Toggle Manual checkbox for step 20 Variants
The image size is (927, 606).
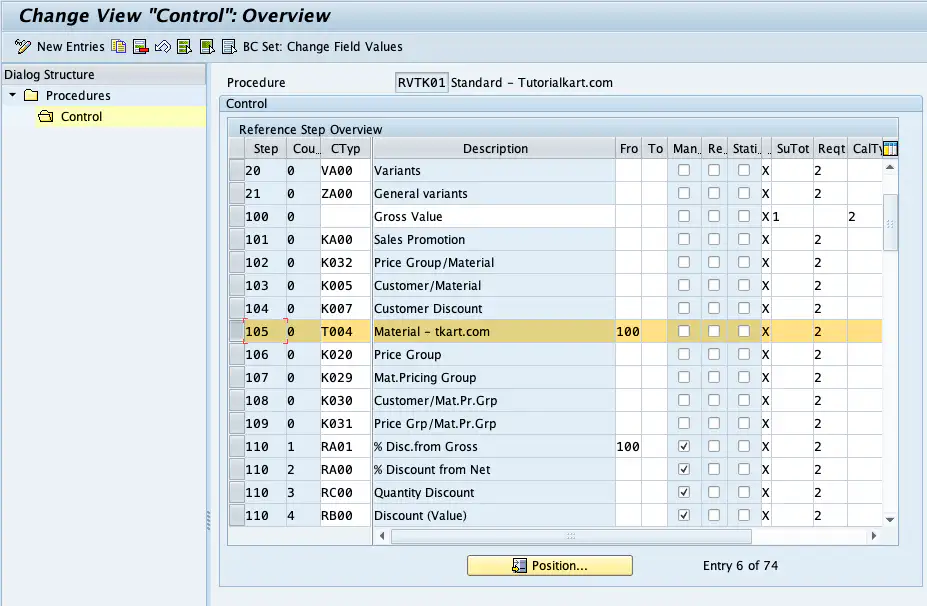[684, 170]
